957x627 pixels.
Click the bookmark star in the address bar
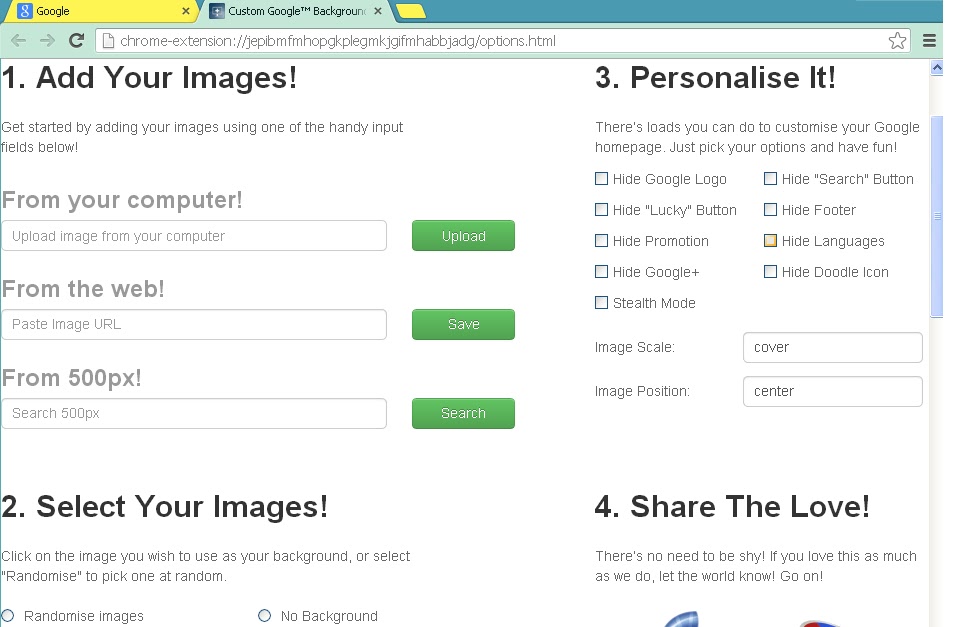[897, 42]
